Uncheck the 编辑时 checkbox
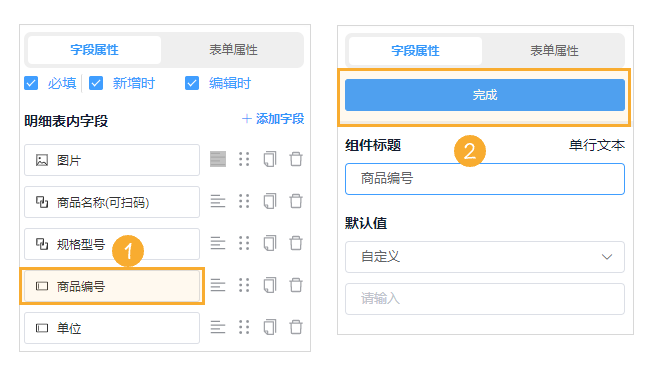The image size is (657, 375). click(x=192, y=83)
